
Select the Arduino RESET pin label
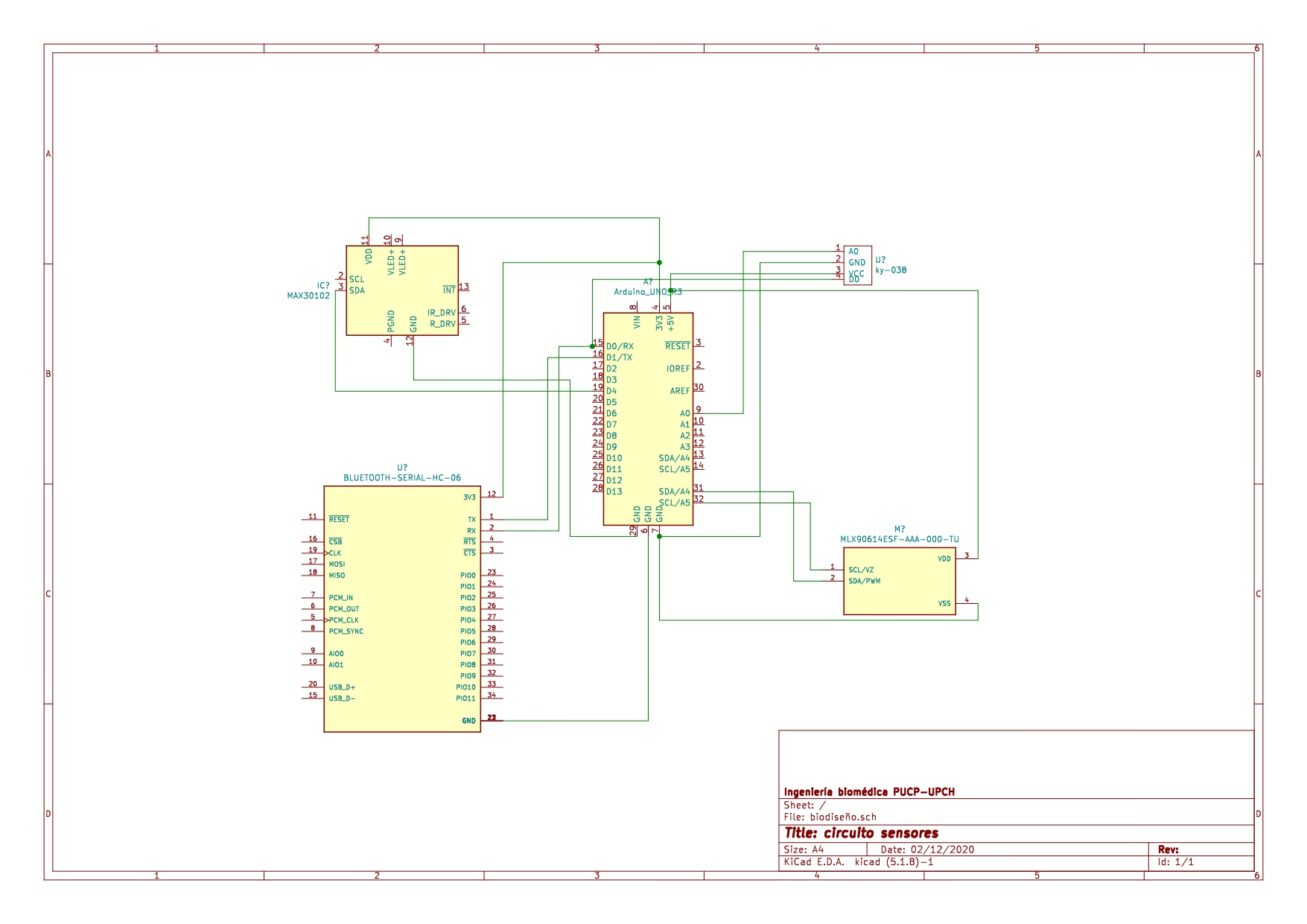(678, 346)
